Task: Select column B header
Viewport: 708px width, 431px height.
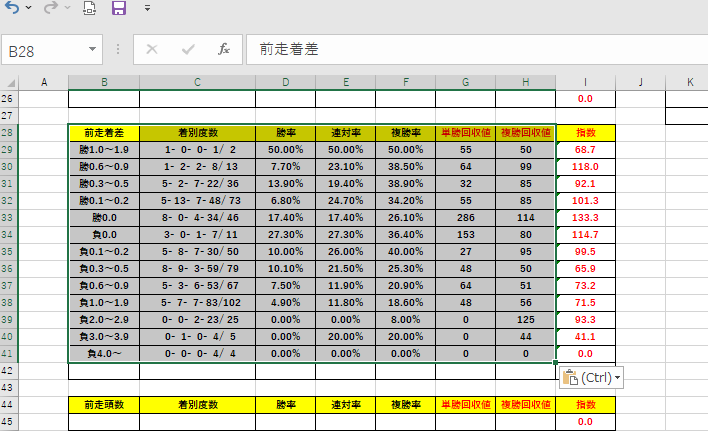Action: [104, 82]
